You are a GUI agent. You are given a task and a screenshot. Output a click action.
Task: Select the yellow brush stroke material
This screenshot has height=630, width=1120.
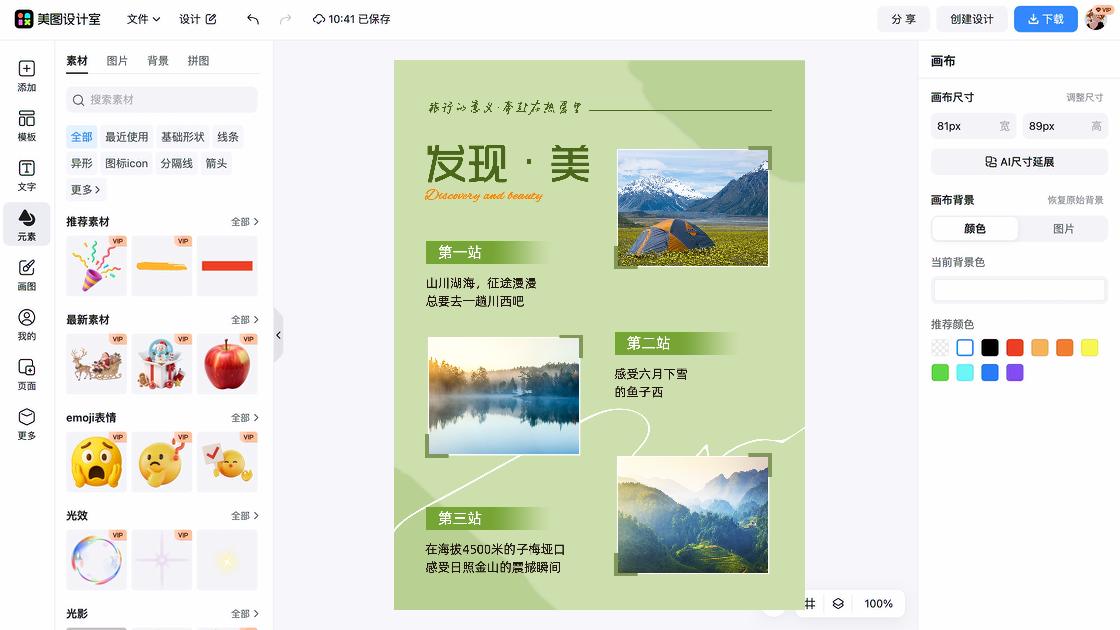point(161,266)
